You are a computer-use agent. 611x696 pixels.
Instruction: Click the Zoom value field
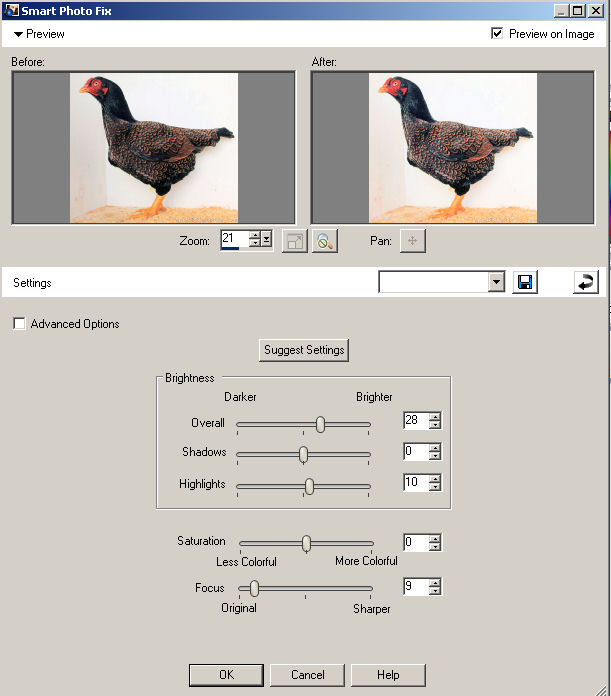[x=235, y=239]
